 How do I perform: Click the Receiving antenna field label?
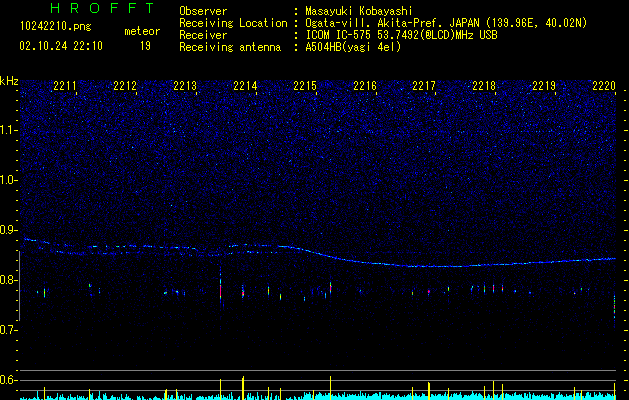point(230,47)
